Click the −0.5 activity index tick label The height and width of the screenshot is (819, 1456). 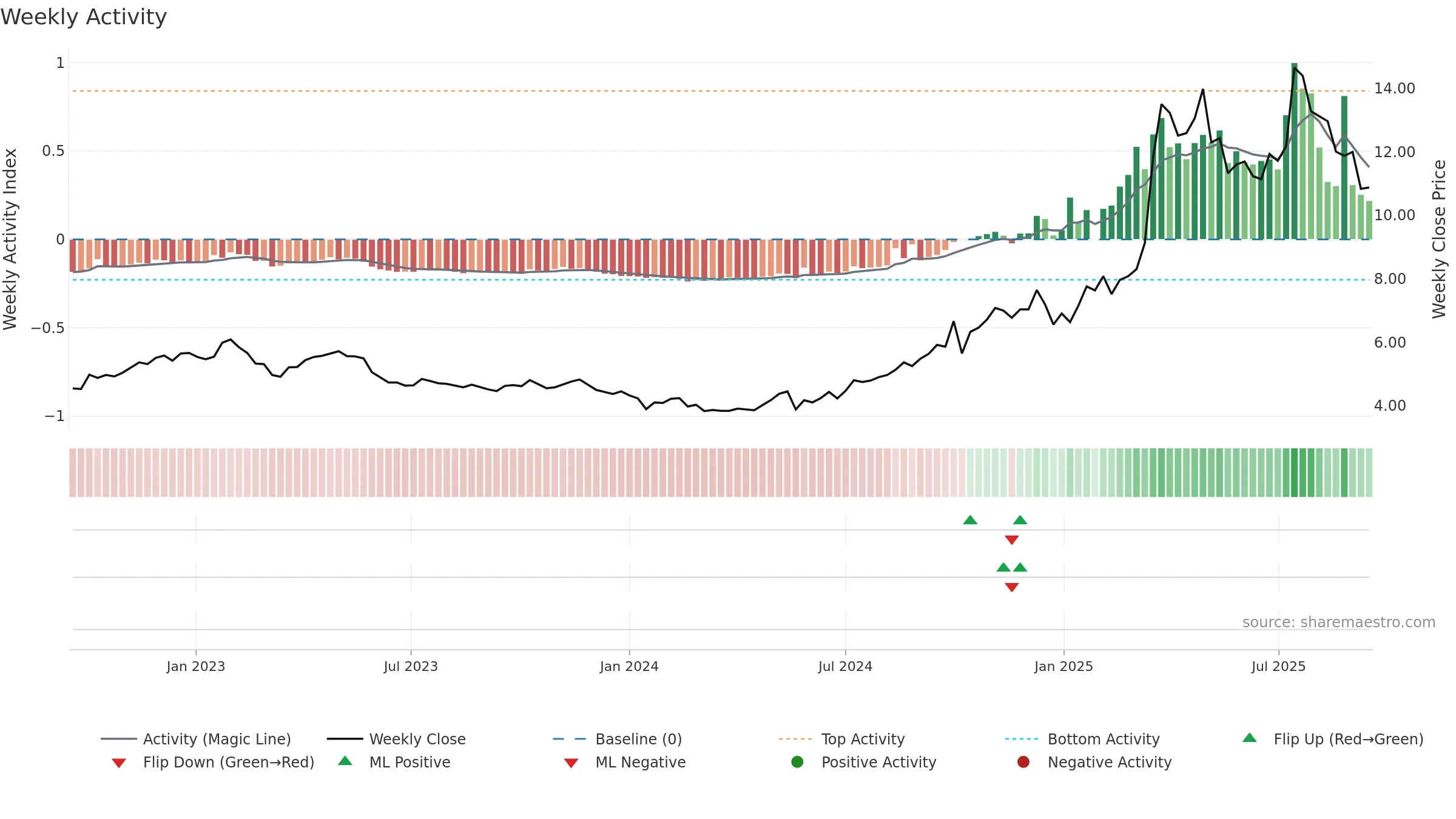pos(47,328)
